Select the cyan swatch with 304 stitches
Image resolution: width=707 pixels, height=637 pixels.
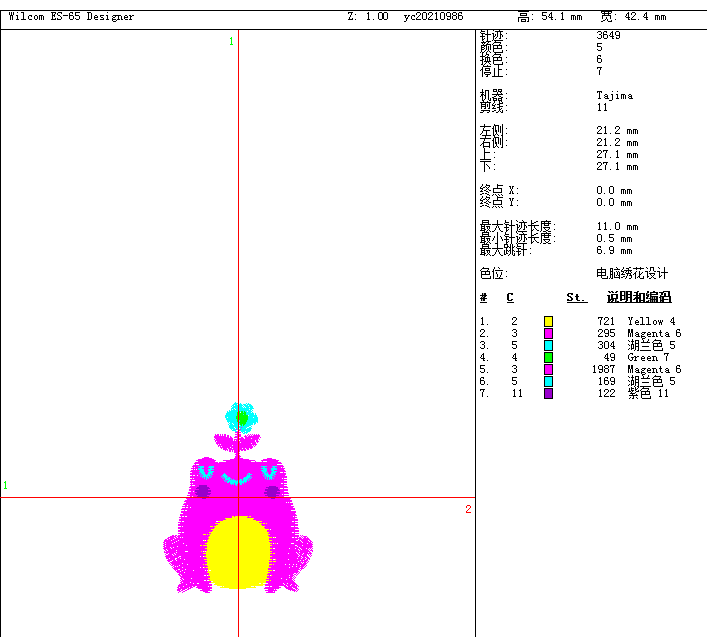coord(548,345)
